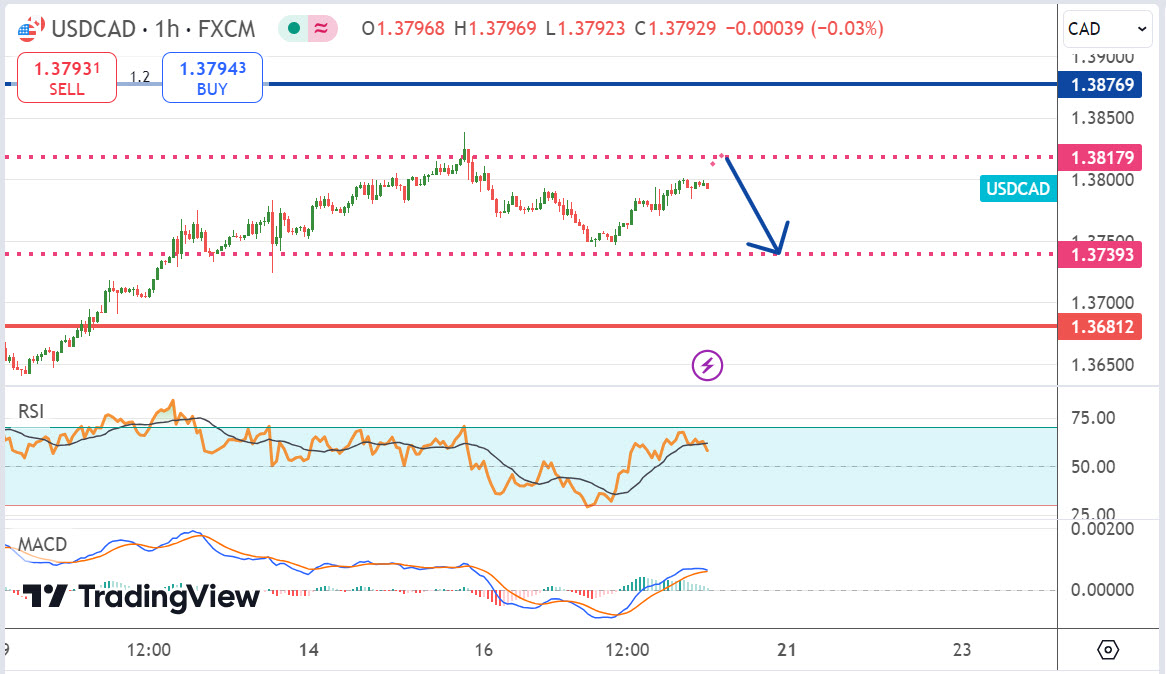1166x674 pixels.
Task: Click the 1.38179 dotted line label
Action: (x=1100, y=157)
